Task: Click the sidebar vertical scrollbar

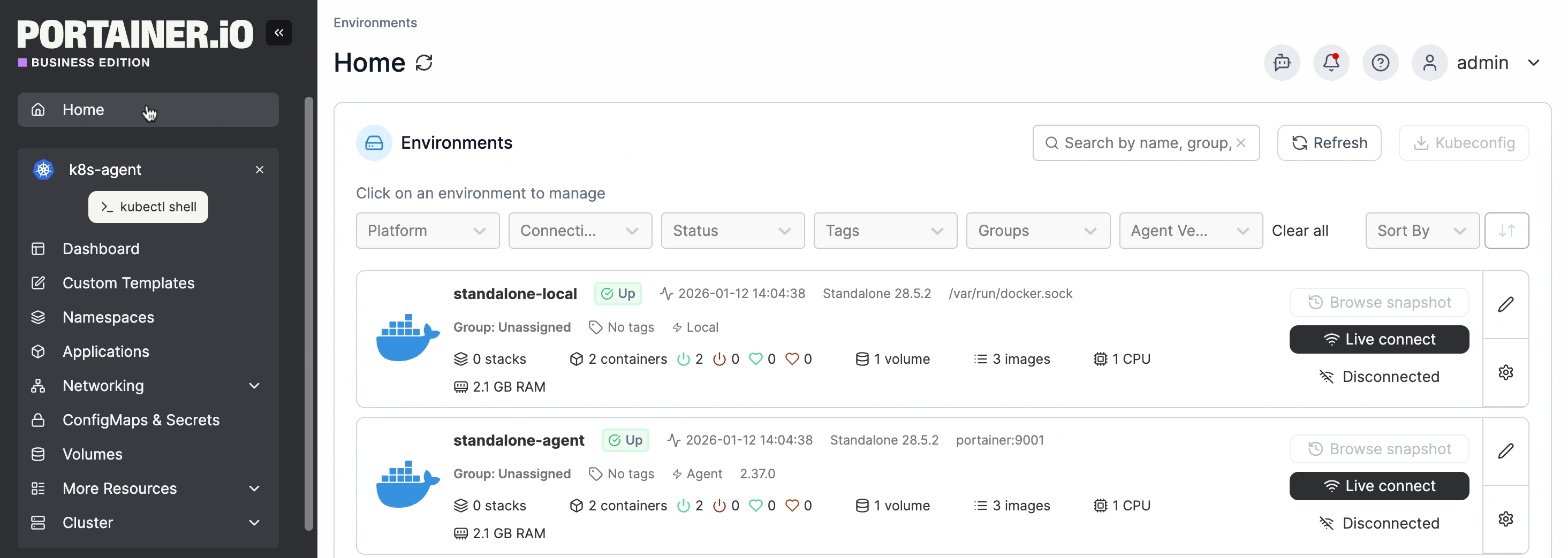Action: tap(308, 314)
